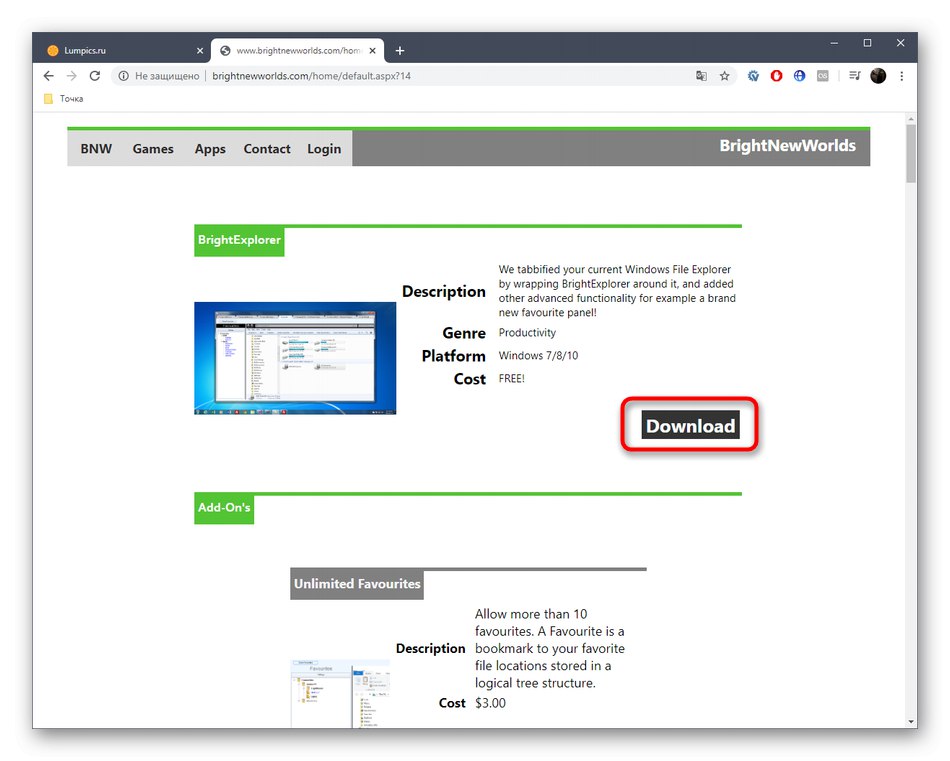Open a new tab with plus button

(400, 51)
